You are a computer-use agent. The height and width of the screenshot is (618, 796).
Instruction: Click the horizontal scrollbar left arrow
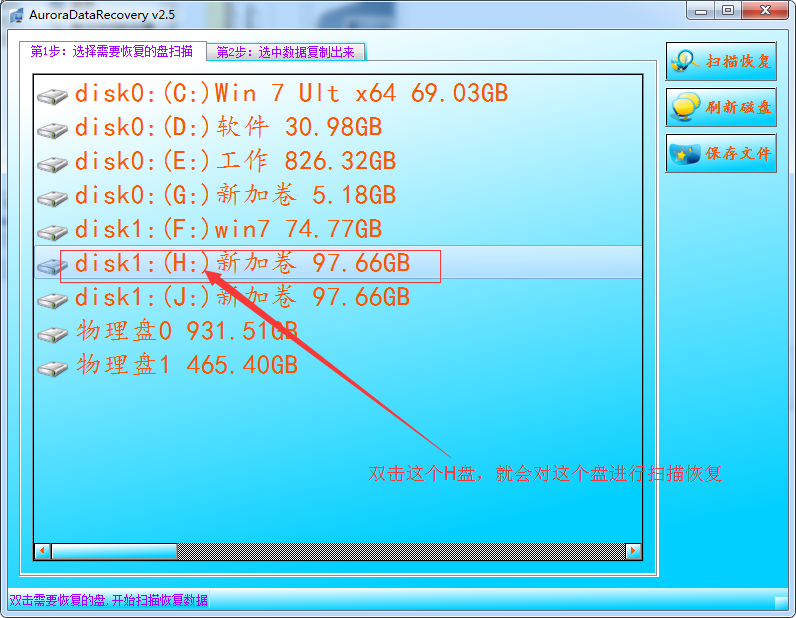pos(43,551)
